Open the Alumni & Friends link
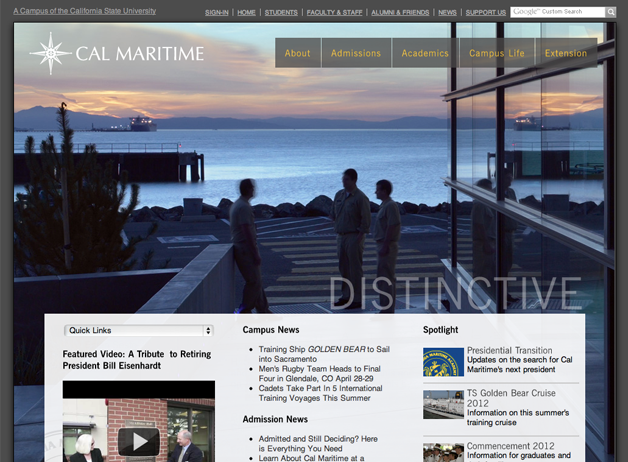 click(400, 12)
